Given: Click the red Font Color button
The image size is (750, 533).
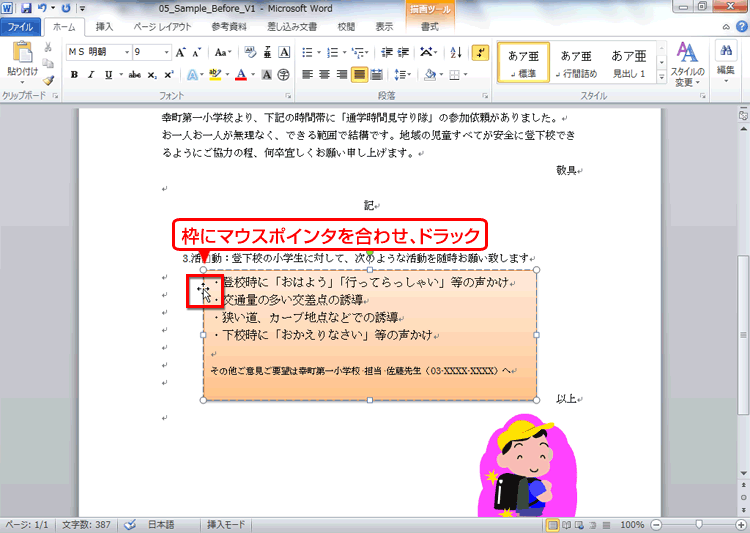Looking at the screenshot, I should pyautogui.click(x=241, y=75).
